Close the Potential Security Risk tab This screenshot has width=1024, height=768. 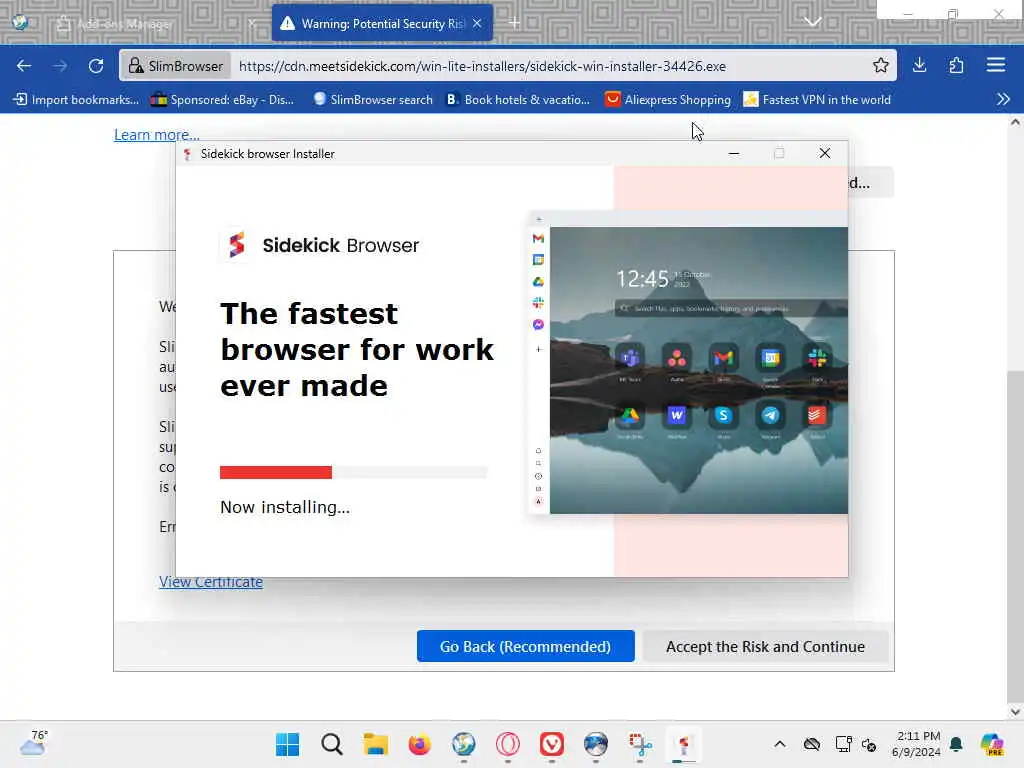[477, 24]
